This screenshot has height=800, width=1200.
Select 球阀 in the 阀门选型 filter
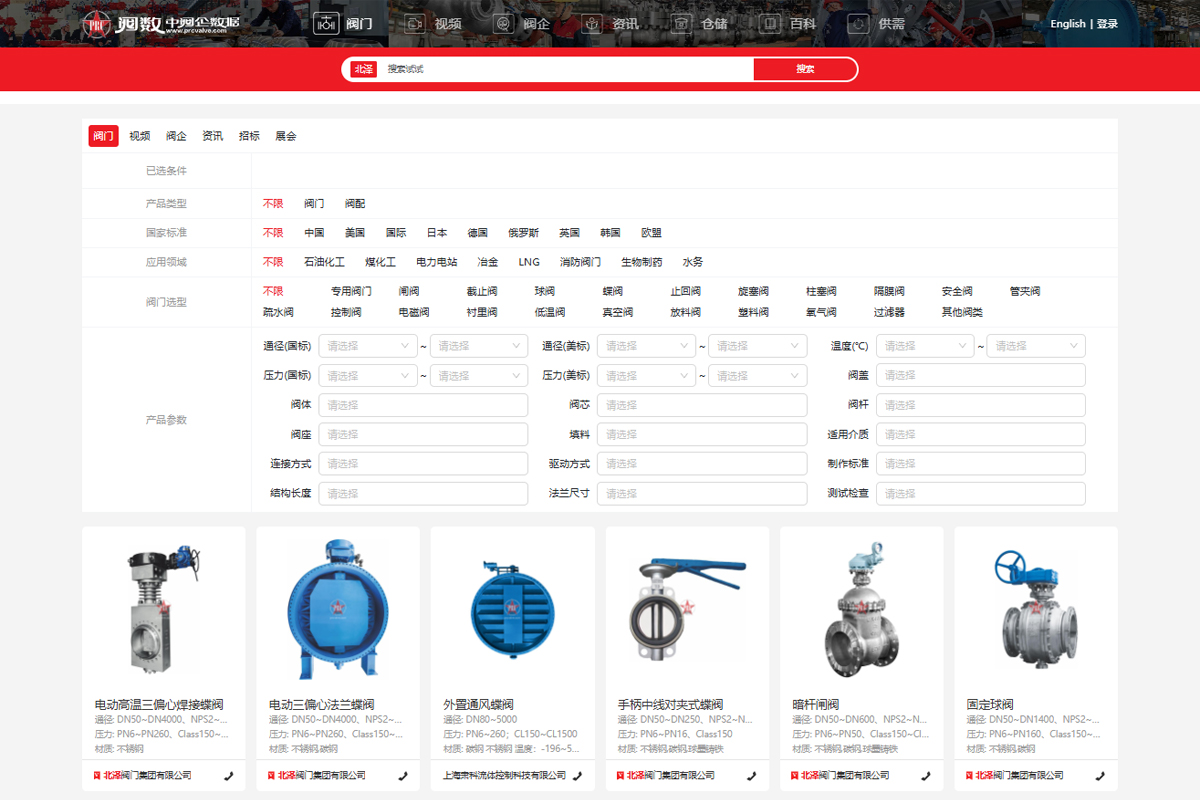pos(544,292)
